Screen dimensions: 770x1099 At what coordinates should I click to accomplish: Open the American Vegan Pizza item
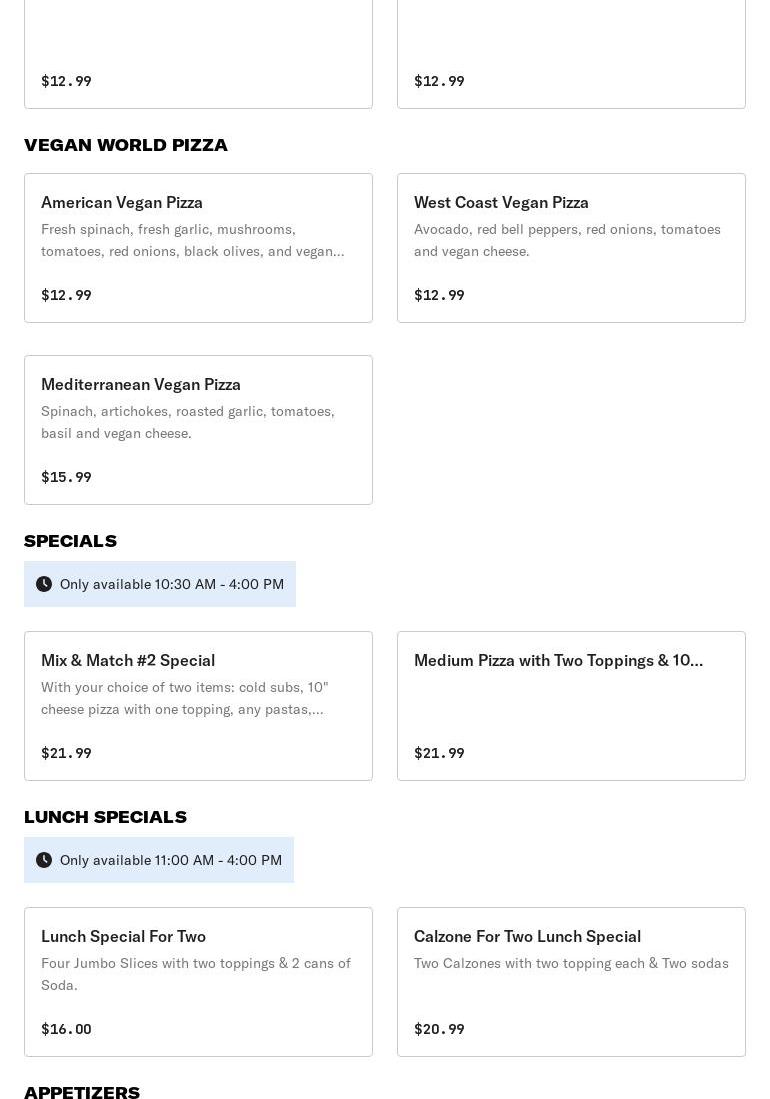coord(122,202)
